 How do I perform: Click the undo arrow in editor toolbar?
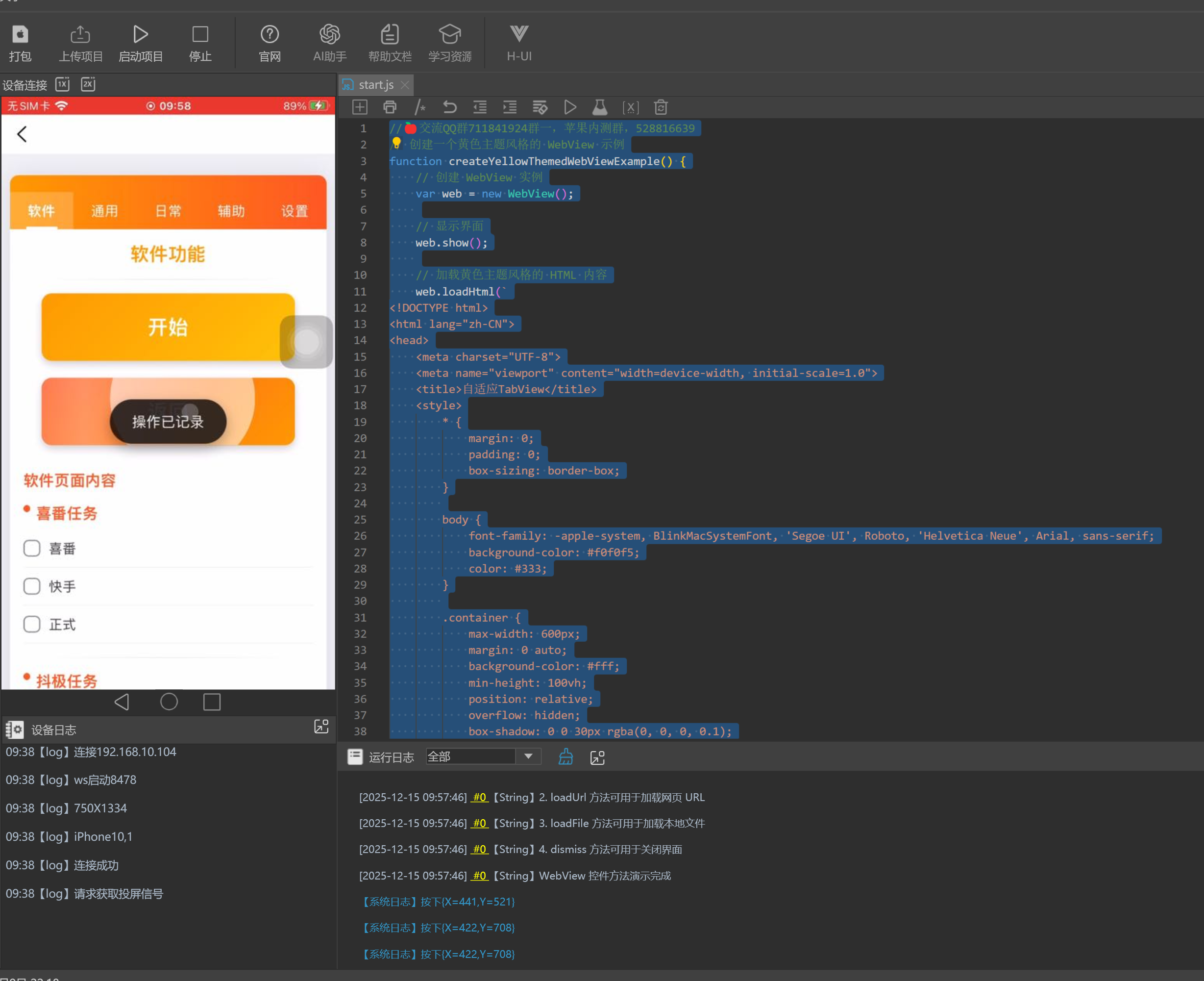point(449,107)
